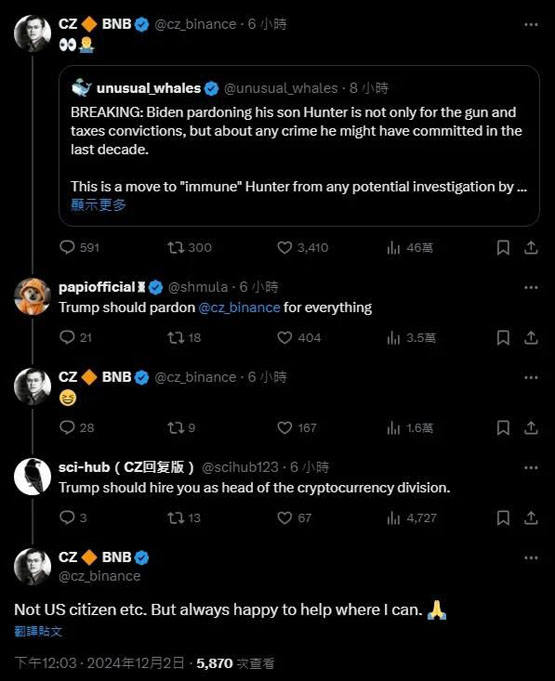Open sci-hub's crow profile avatar
Image resolution: width=555 pixels, height=681 pixels.
click(32, 476)
